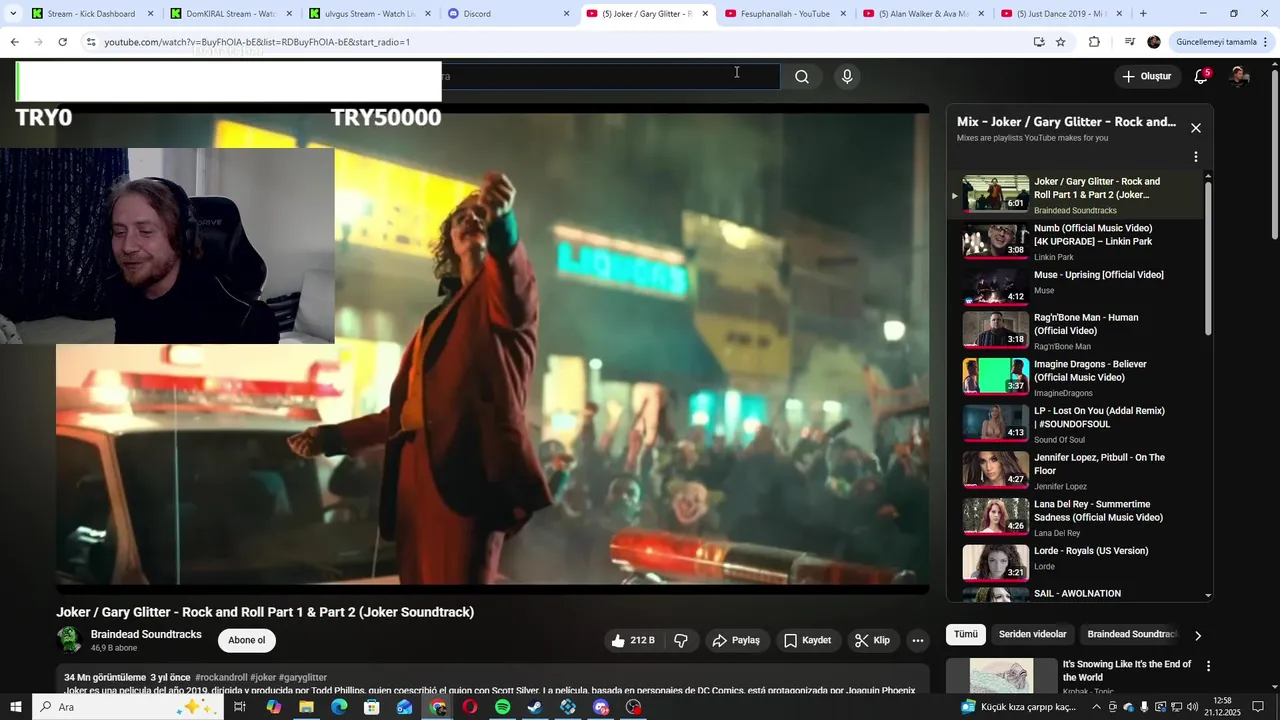This screenshot has width=1280, height=720.
Task: Switch to Just Dance 2019 tab
Action: 1062,14
